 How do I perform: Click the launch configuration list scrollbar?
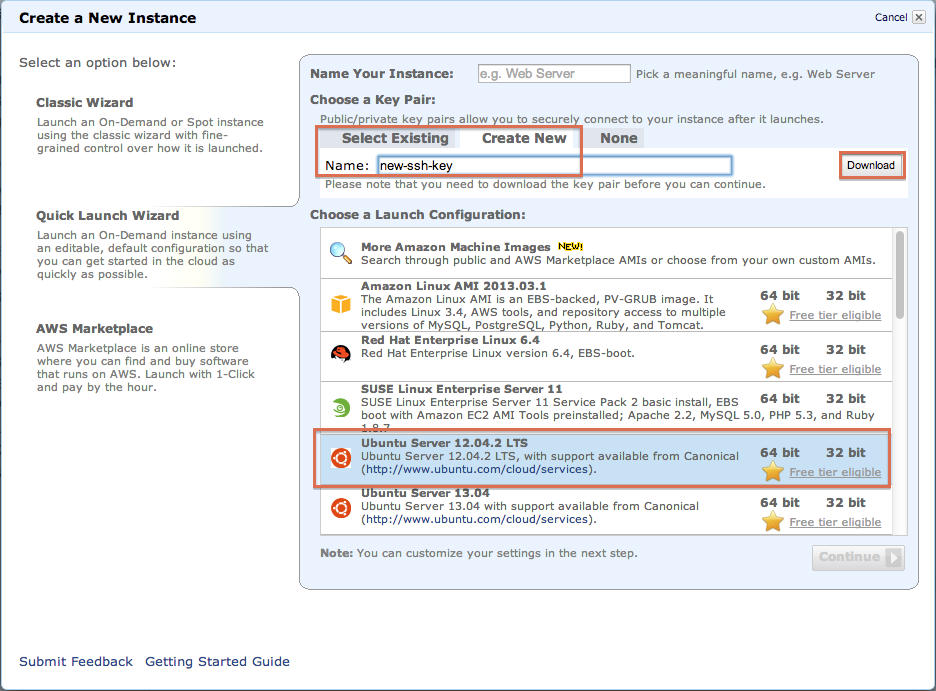900,275
